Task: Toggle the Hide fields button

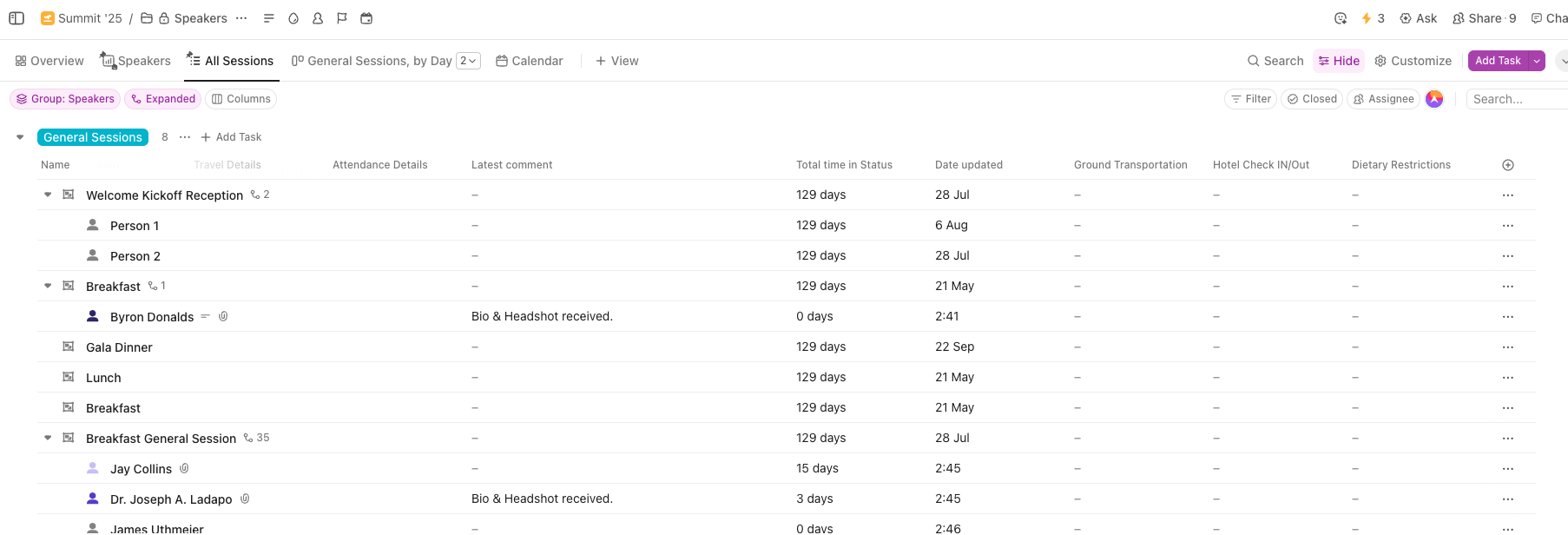Action: click(1339, 61)
